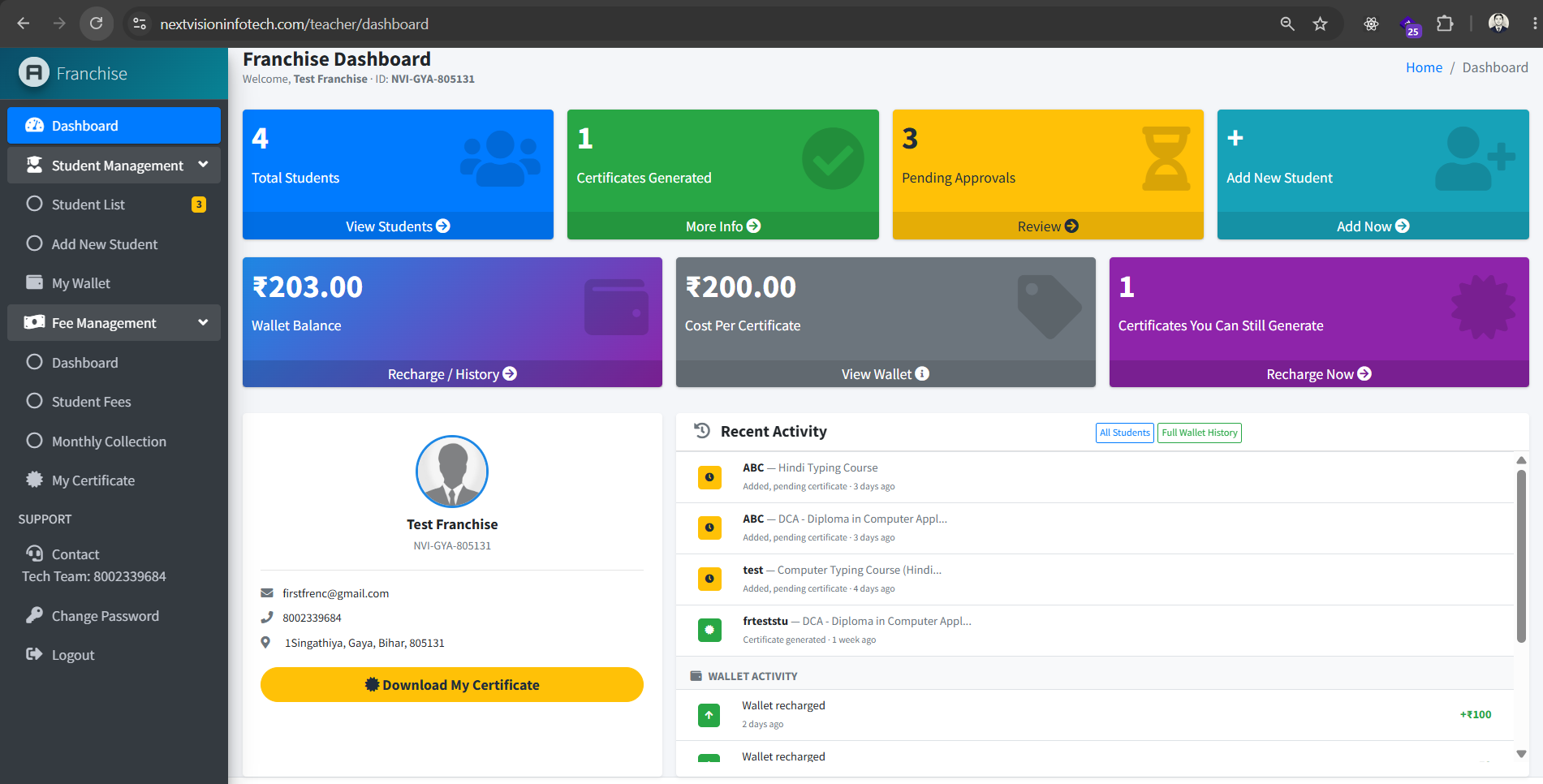Open Student List in the sidebar

tap(114, 205)
